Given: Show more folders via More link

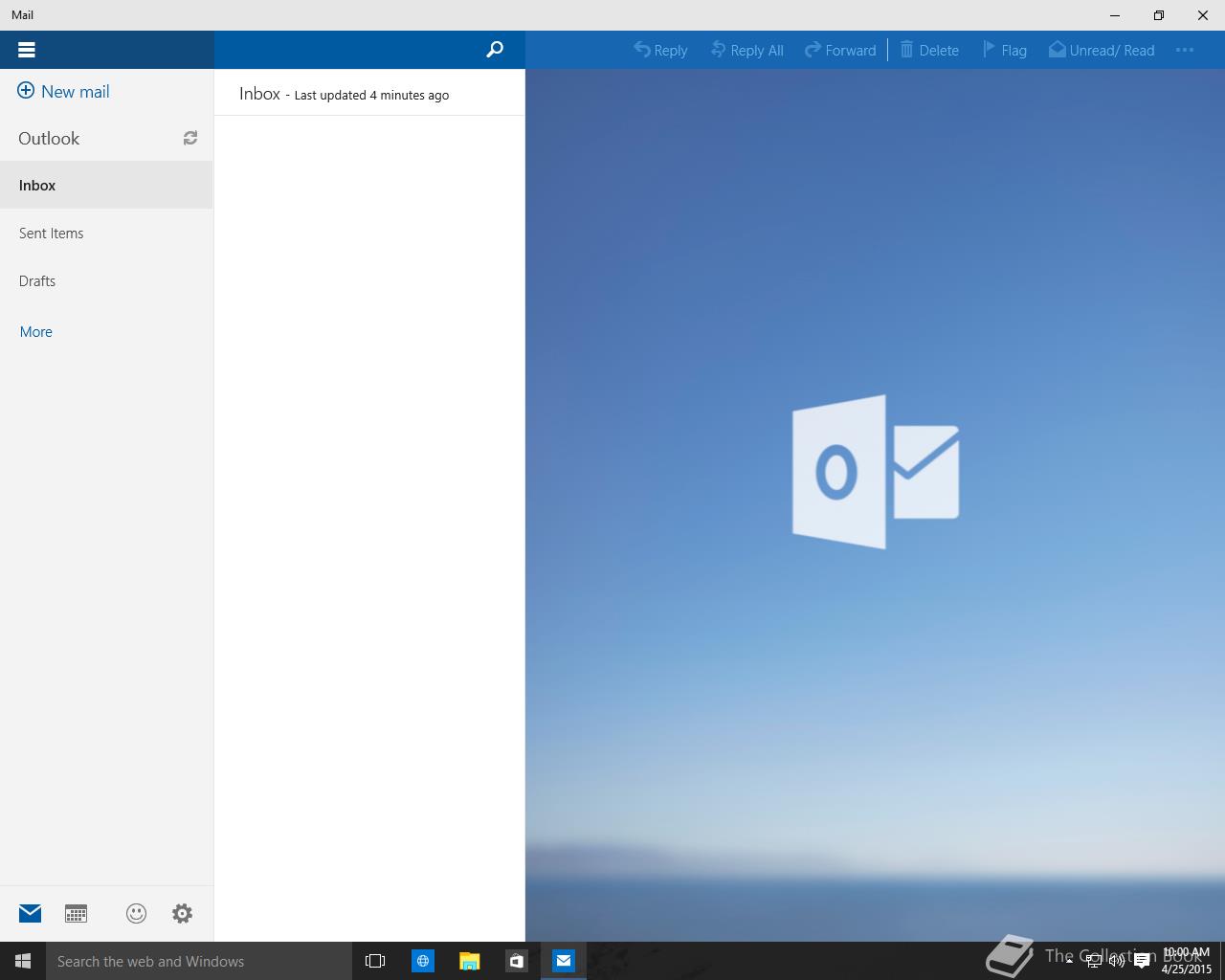Looking at the screenshot, I should click(x=36, y=331).
